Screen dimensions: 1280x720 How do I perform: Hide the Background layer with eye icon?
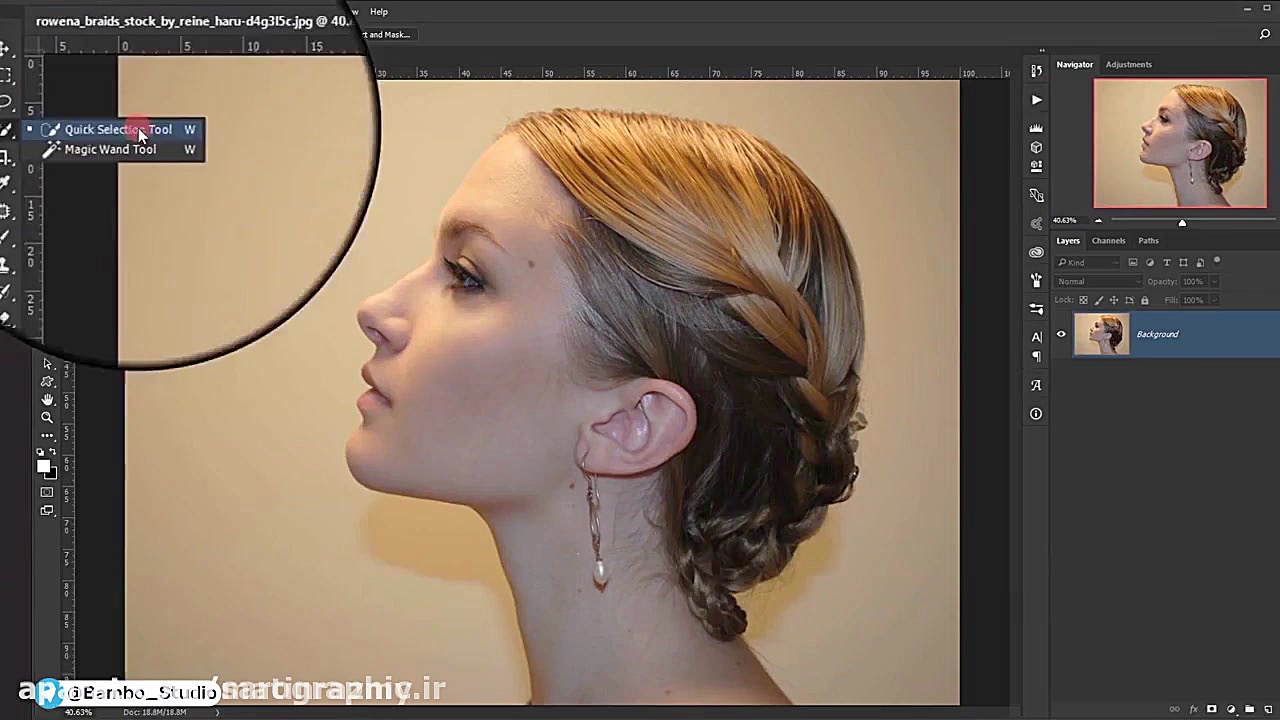(1061, 334)
